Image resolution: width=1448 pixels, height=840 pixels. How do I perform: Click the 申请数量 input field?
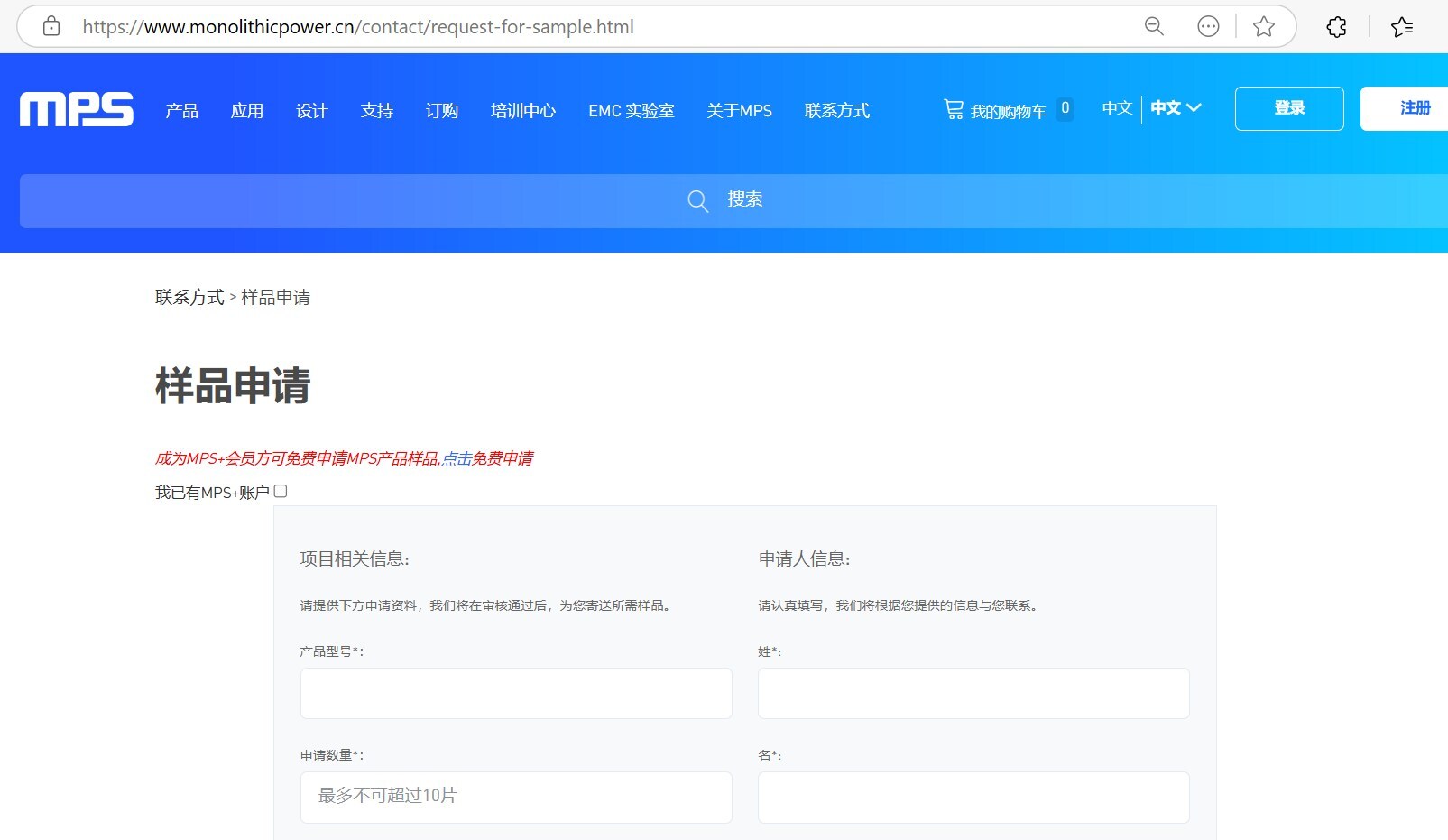click(515, 797)
